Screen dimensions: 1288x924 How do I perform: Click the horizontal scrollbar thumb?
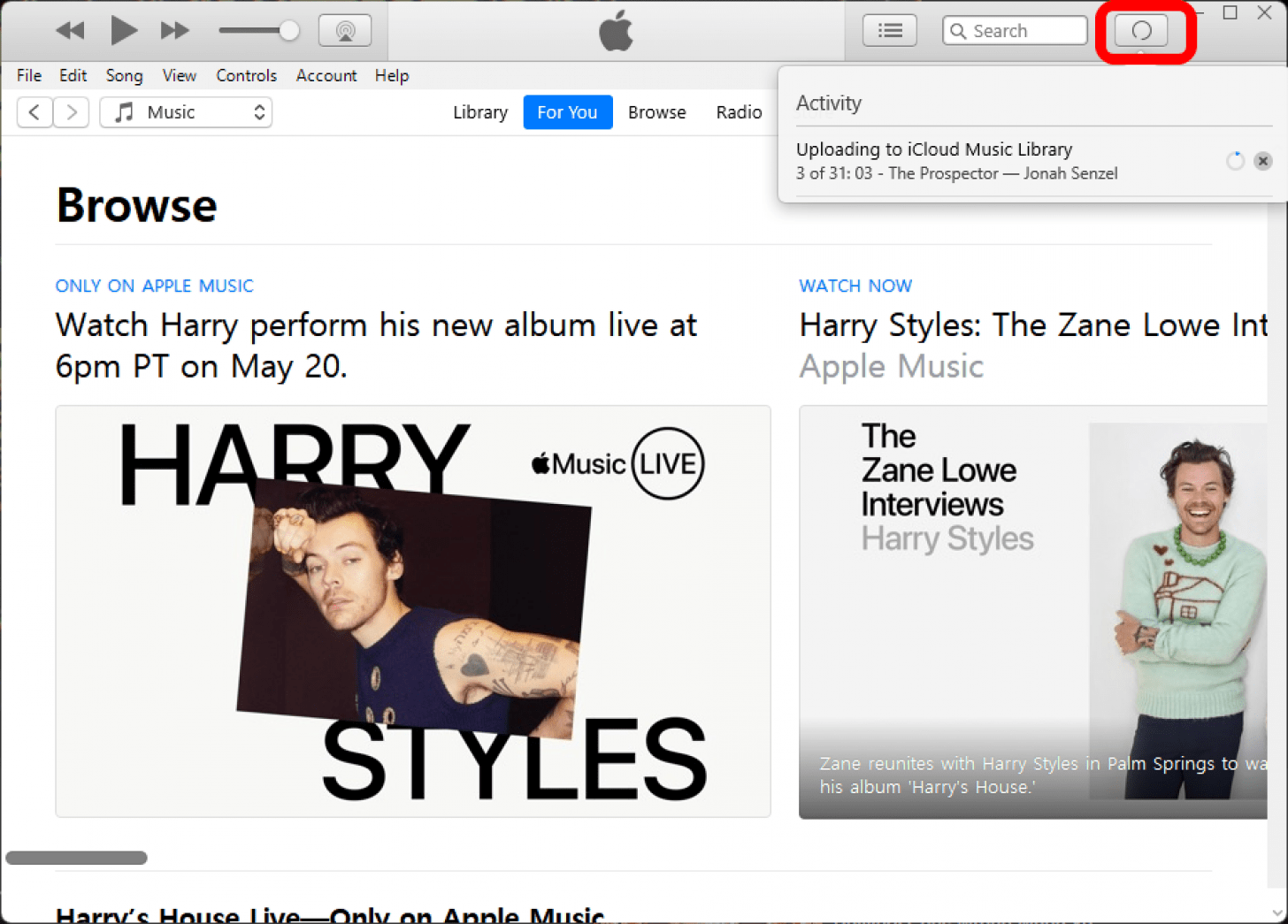(x=76, y=858)
